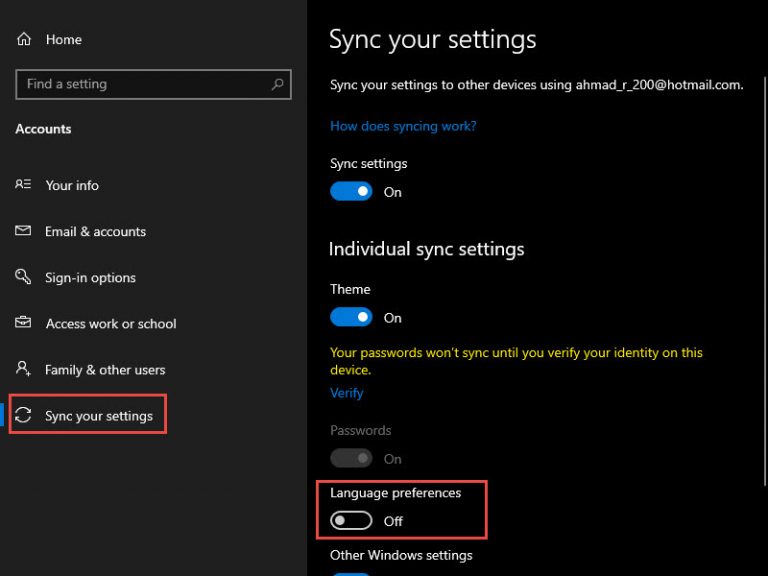This screenshot has height=576, width=768.
Task: Turn off the Sync settings toggle
Action: pyautogui.click(x=351, y=192)
